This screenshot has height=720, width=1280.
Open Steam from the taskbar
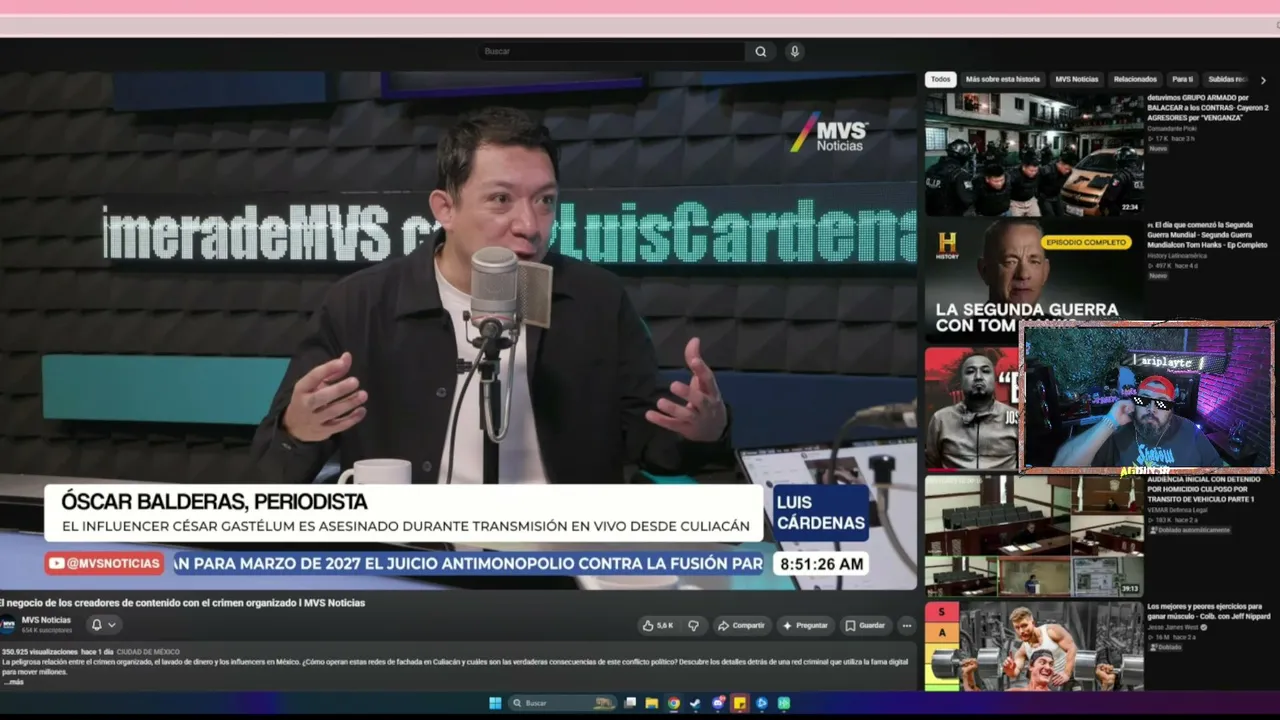pyautogui.click(x=695, y=703)
